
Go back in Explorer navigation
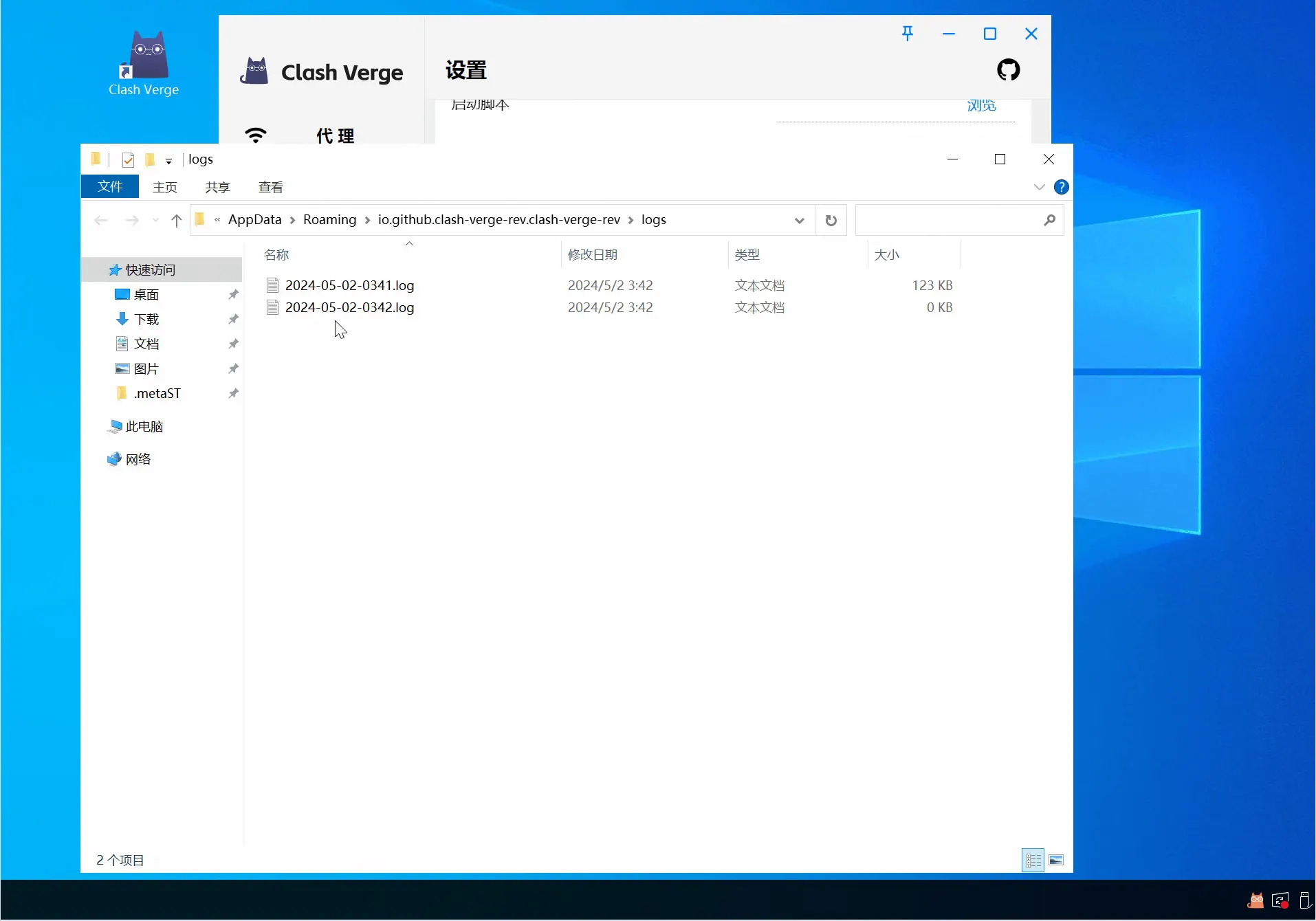coord(101,220)
